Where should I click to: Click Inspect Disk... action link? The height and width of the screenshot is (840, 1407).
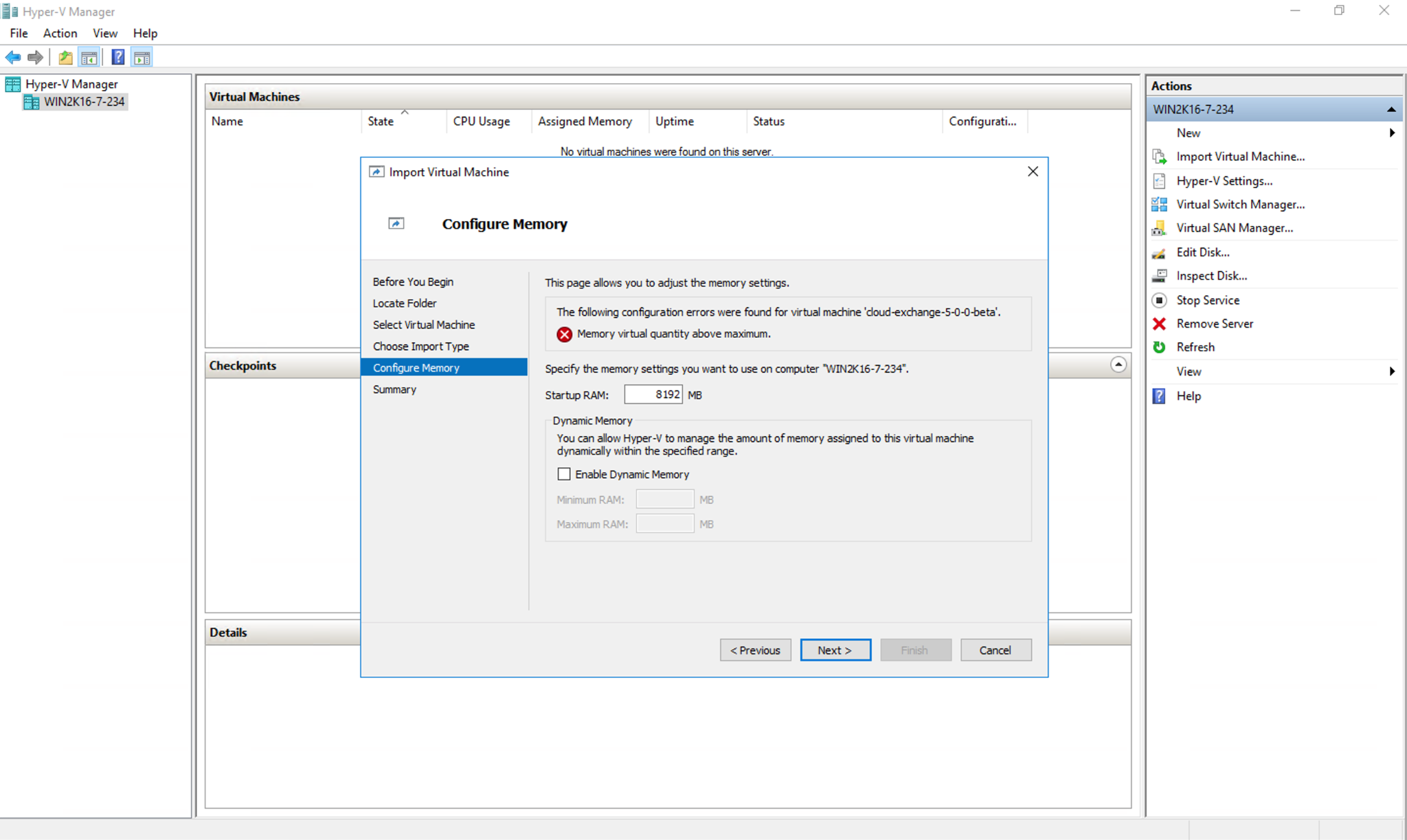click(1211, 275)
